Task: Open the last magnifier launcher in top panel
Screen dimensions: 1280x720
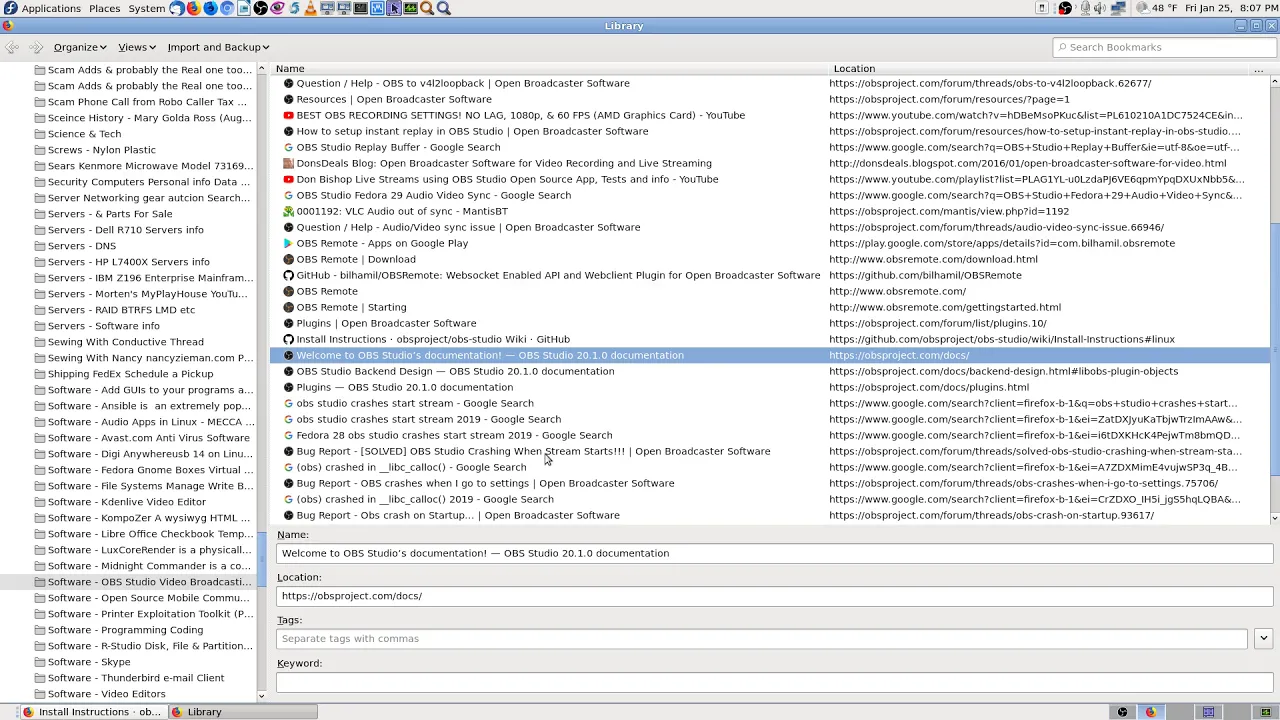Action: 443,8
